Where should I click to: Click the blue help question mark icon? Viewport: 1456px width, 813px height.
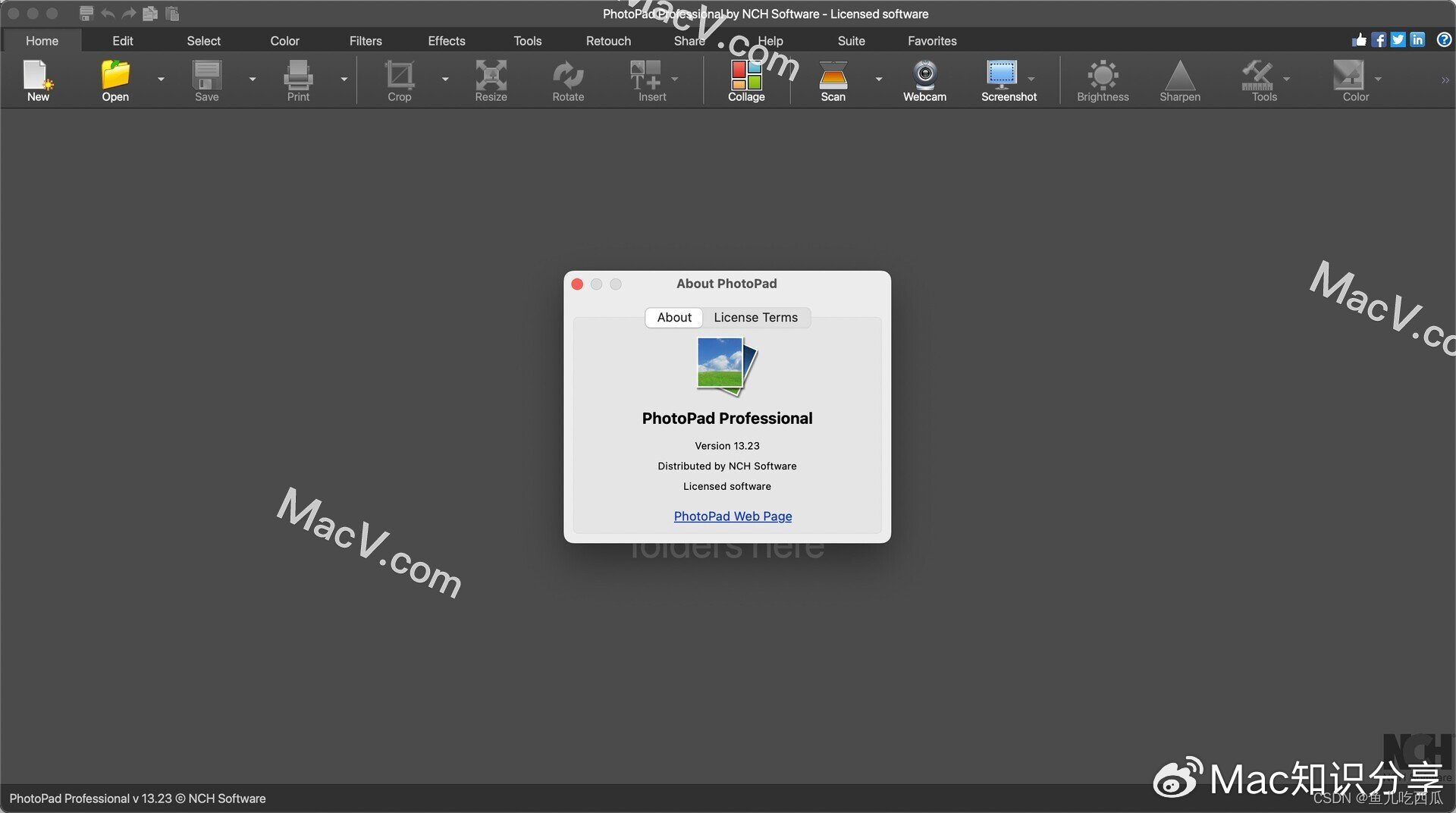[1444, 39]
